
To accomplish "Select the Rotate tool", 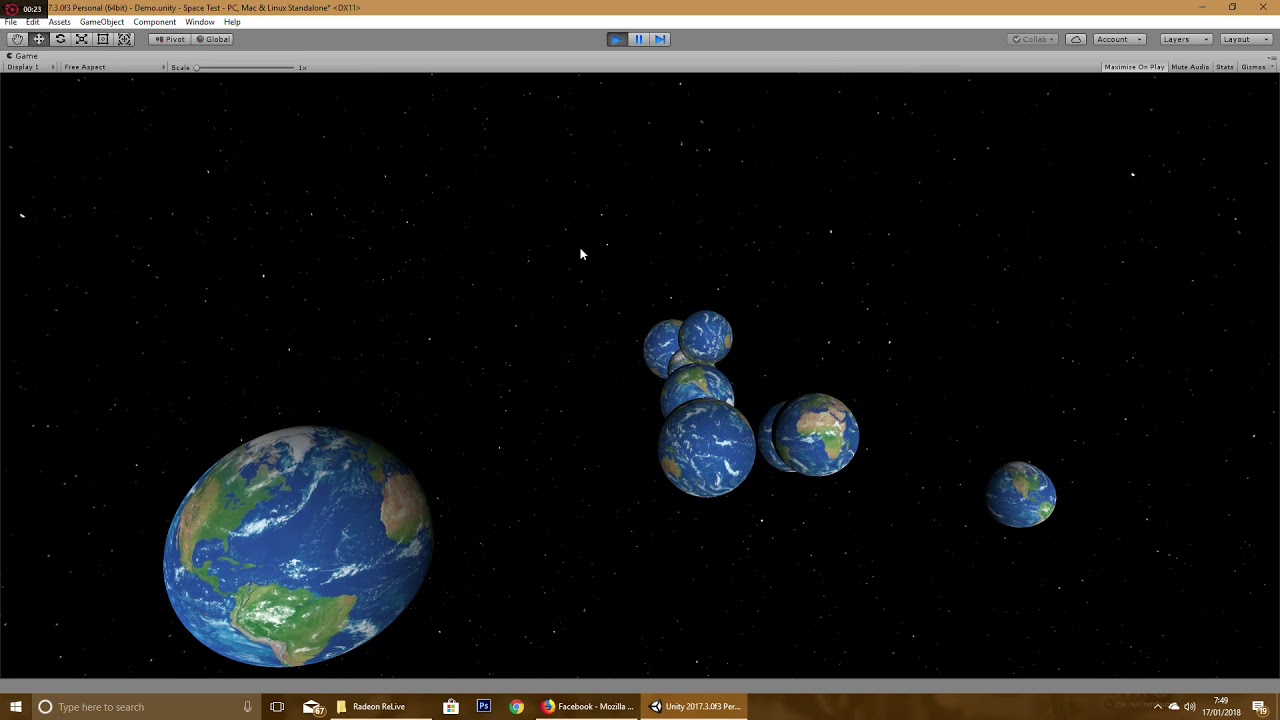I will 60,39.
